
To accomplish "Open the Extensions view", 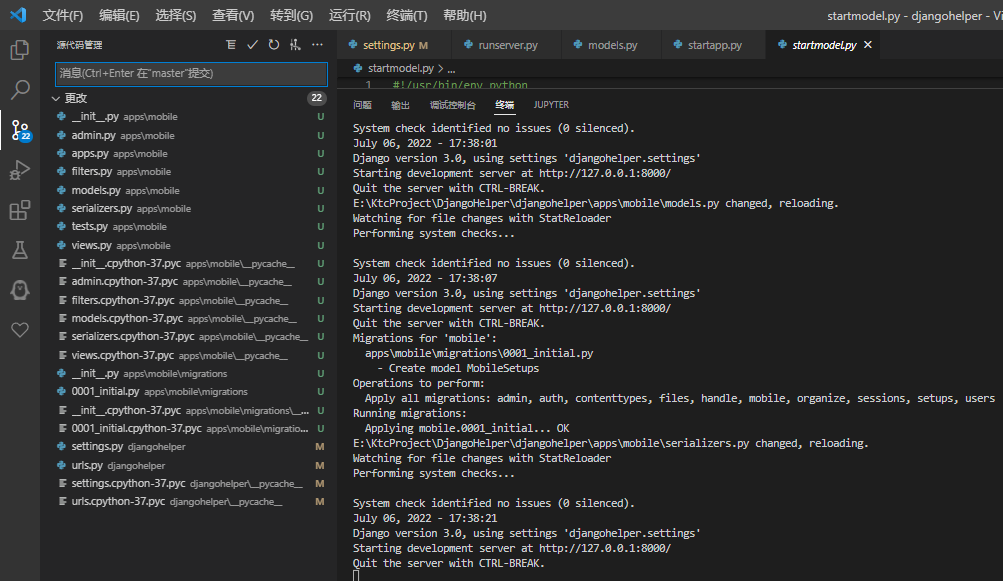I will (x=19, y=210).
